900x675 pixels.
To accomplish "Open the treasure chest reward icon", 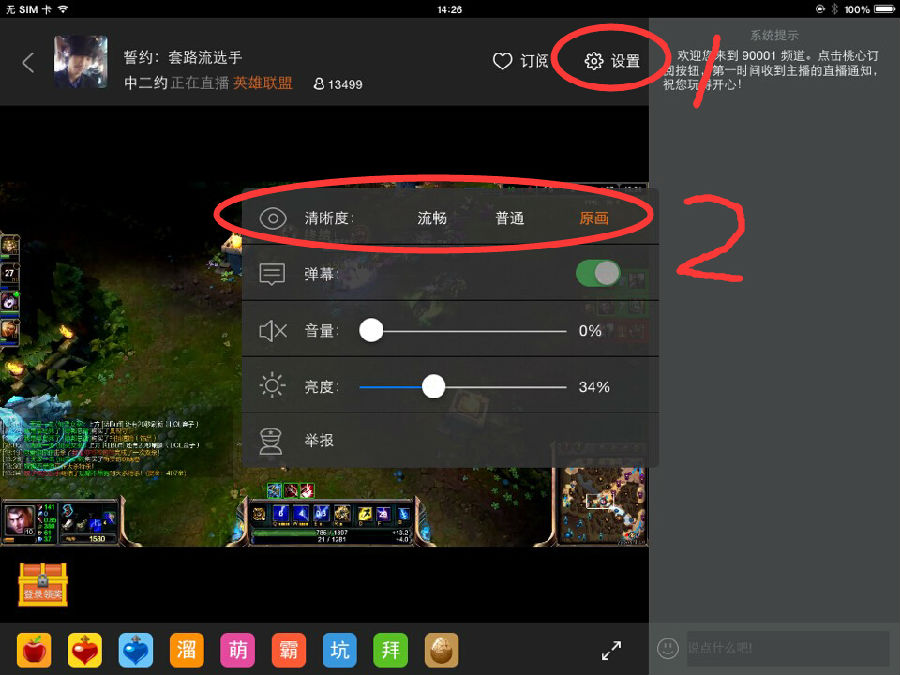I will (x=43, y=584).
